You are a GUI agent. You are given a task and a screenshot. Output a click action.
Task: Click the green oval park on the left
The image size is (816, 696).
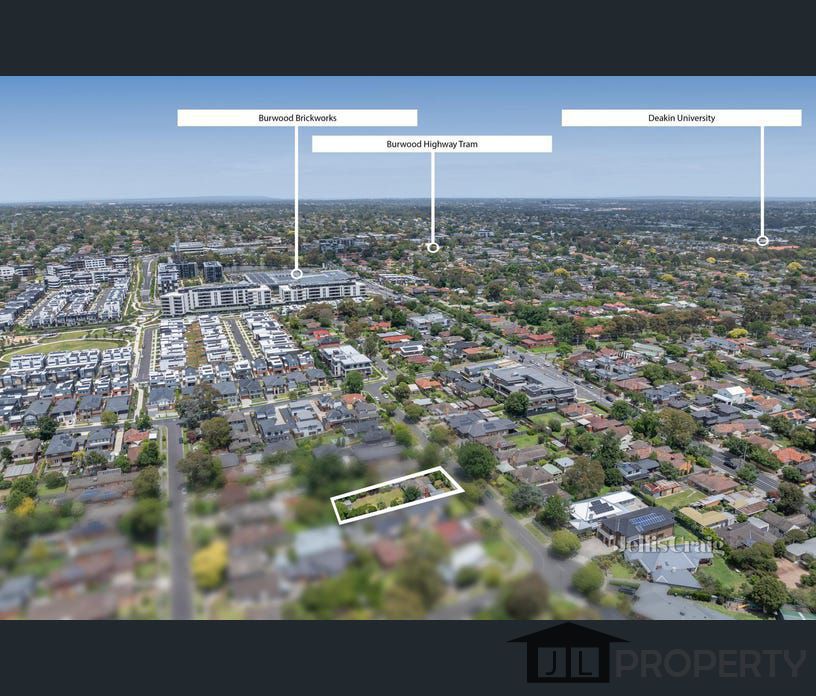click(x=60, y=347)
